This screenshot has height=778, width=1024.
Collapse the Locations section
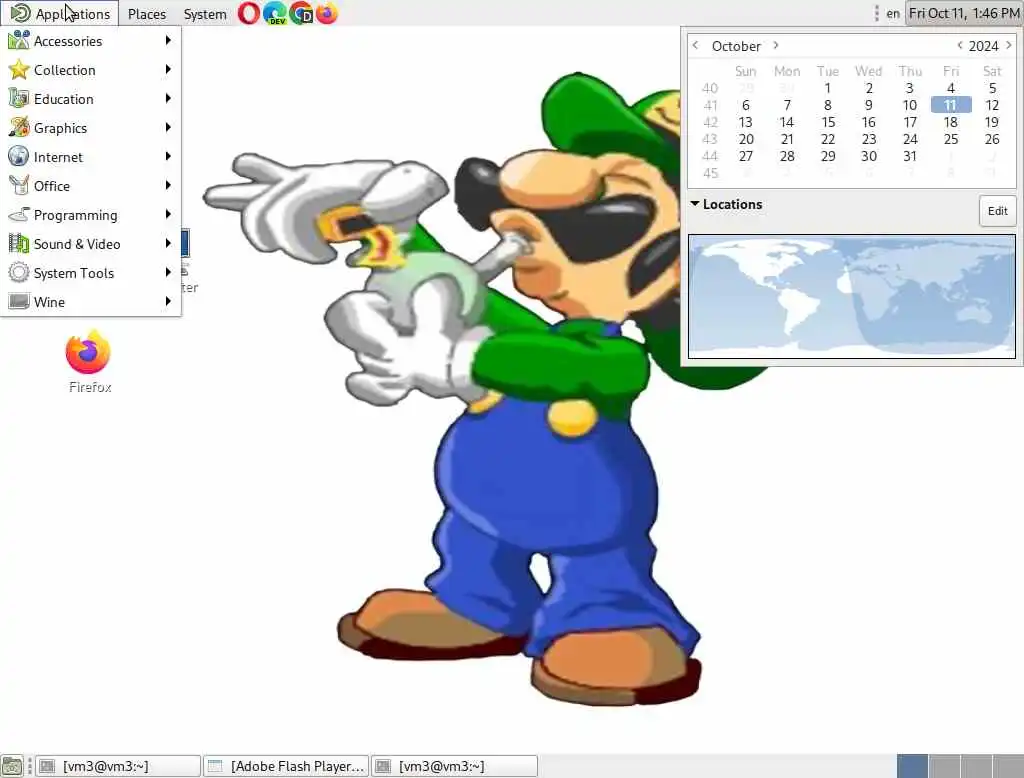pos(695,204)
